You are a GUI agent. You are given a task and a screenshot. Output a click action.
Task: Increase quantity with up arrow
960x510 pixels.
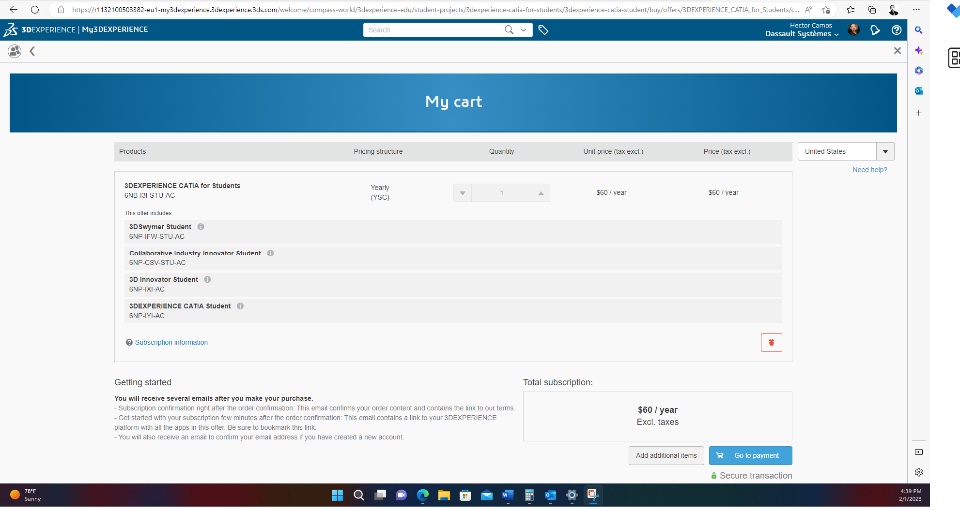(541, 193)
